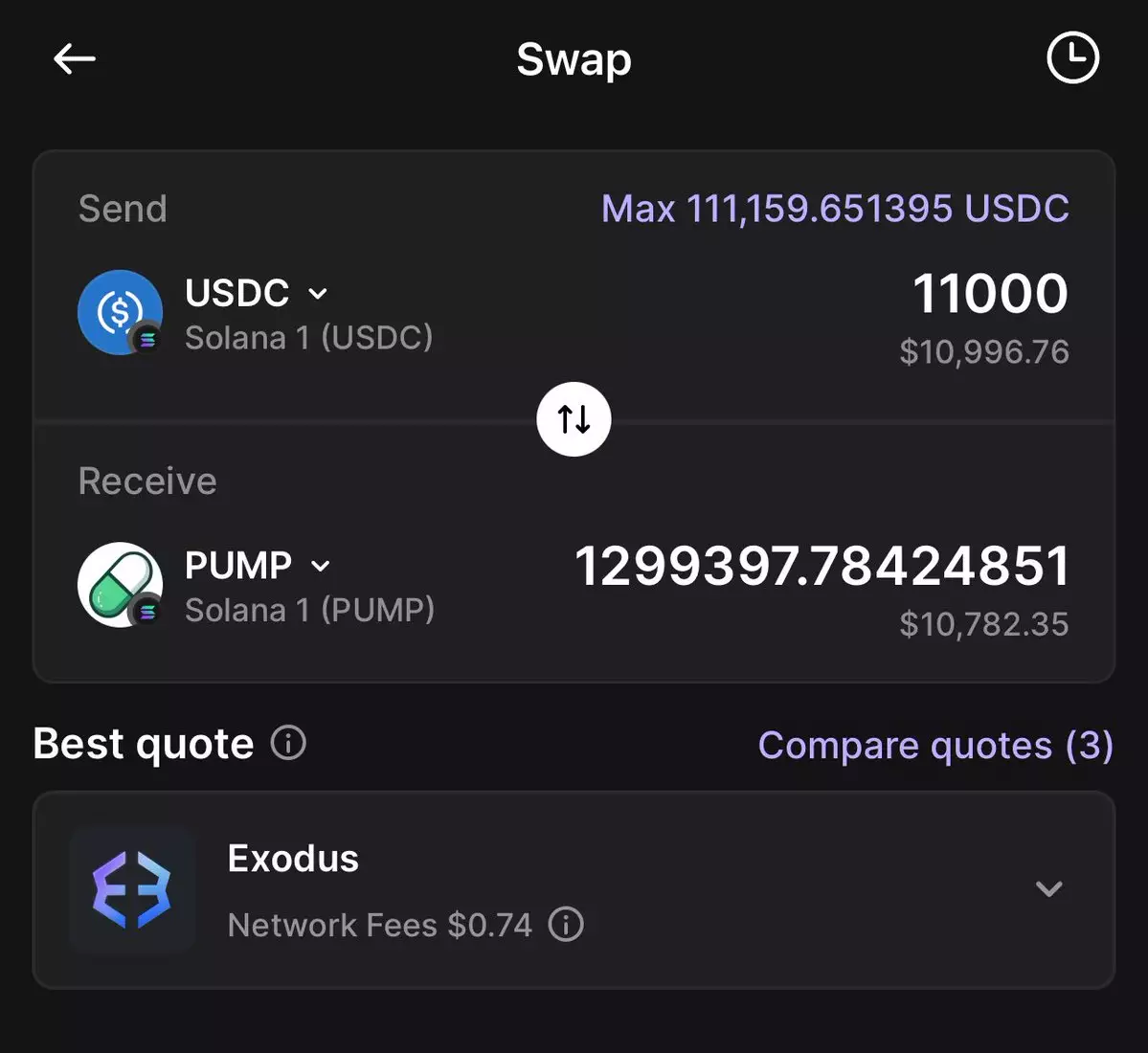This screenshot has height=1053, width=1148.
Task: Open Compare quotes (3)
Action: coord(934,746)
